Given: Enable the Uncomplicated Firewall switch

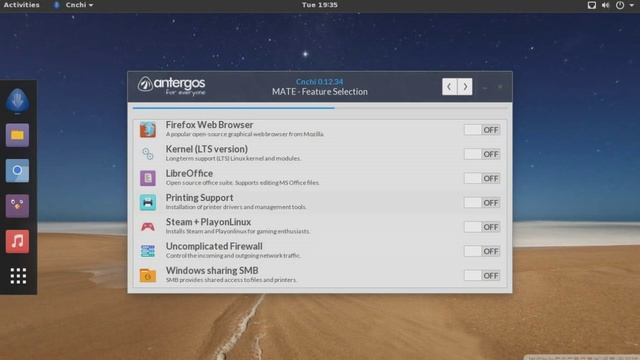Looking at the screenshot, I should 482,251.
